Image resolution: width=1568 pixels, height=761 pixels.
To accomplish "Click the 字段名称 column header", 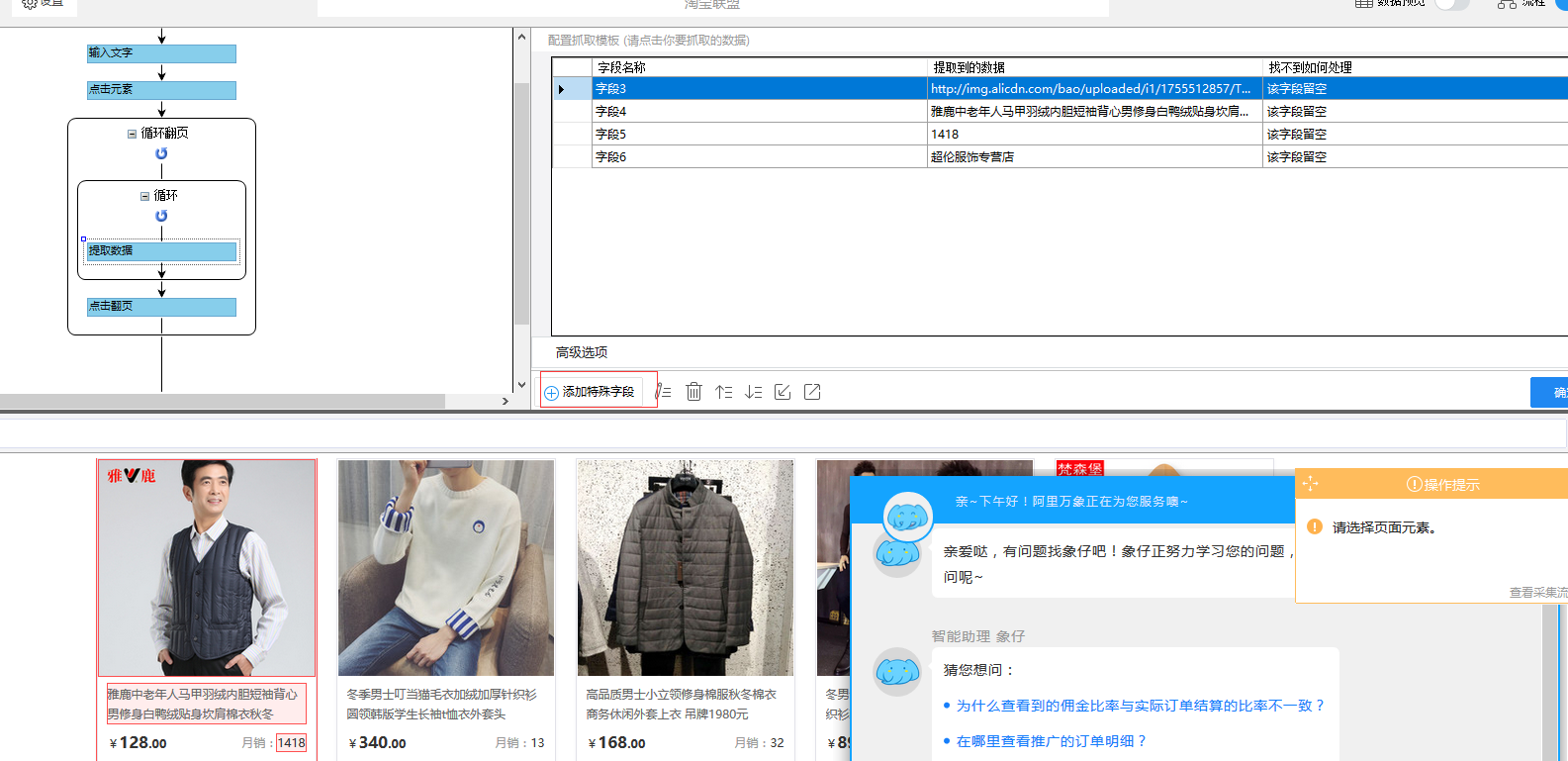I will 759,67.
